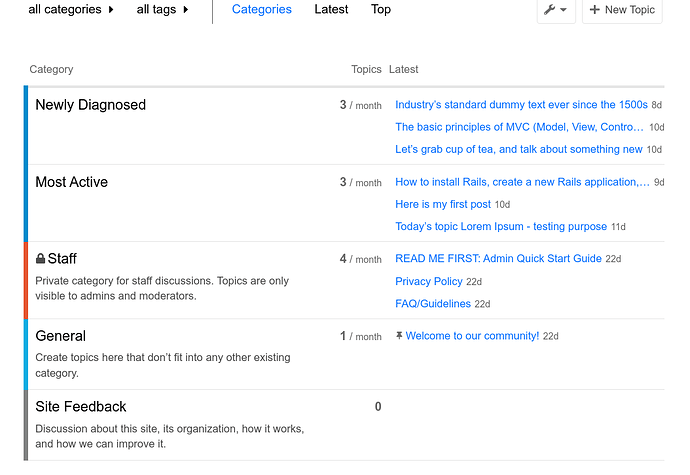Switch to the Categories tab

[x=261, y=9]
